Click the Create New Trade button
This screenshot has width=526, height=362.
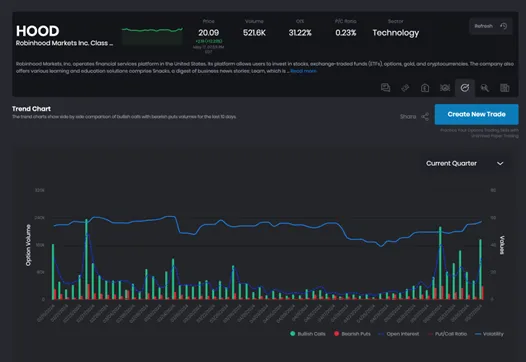pos(476,114)
